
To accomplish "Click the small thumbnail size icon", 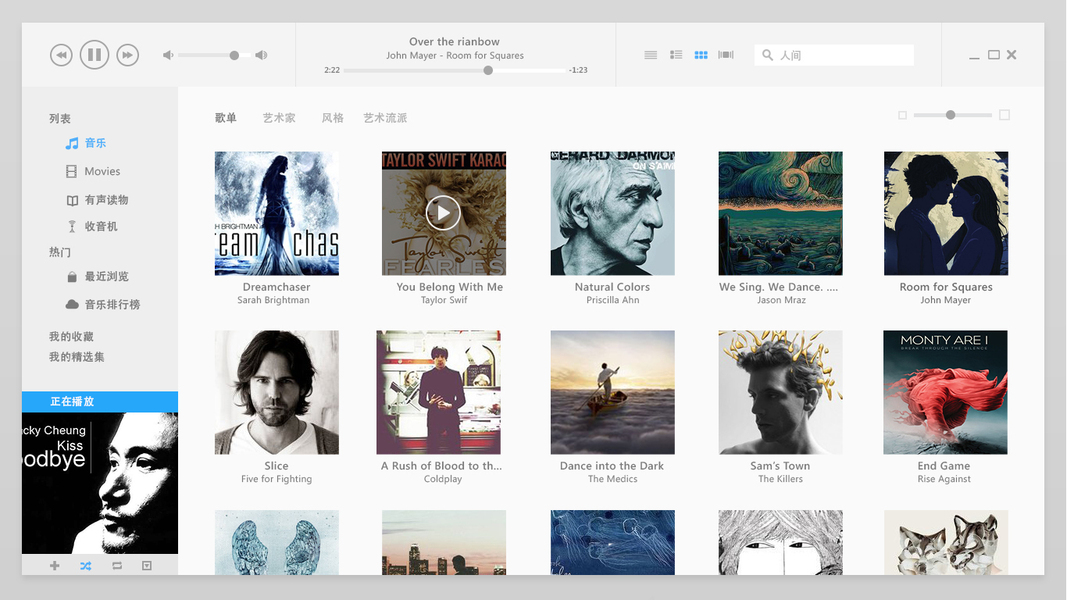I will (x=902, y=115).
